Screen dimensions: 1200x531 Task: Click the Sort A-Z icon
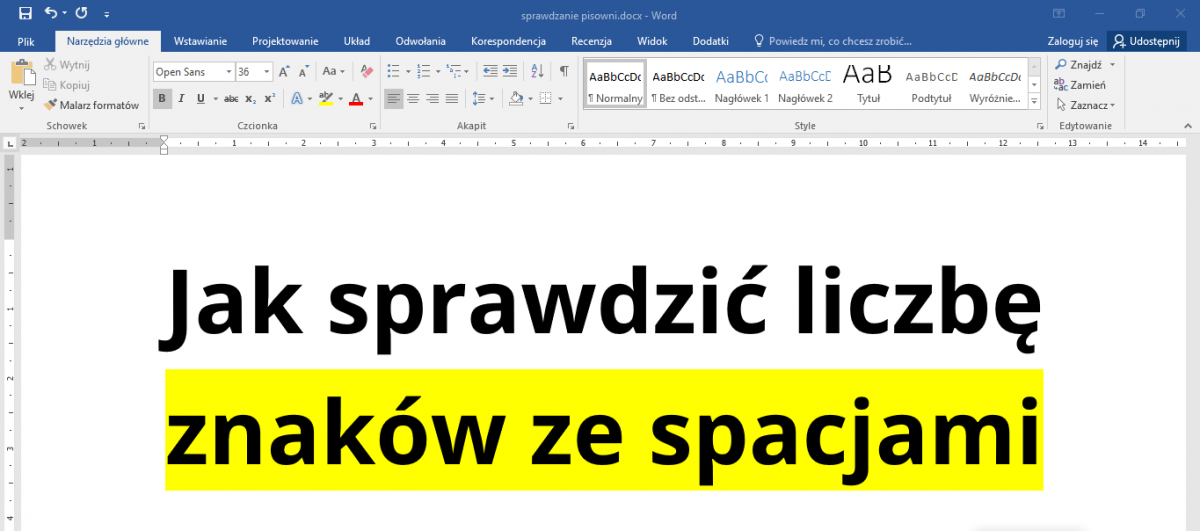[x=537, y=72]
